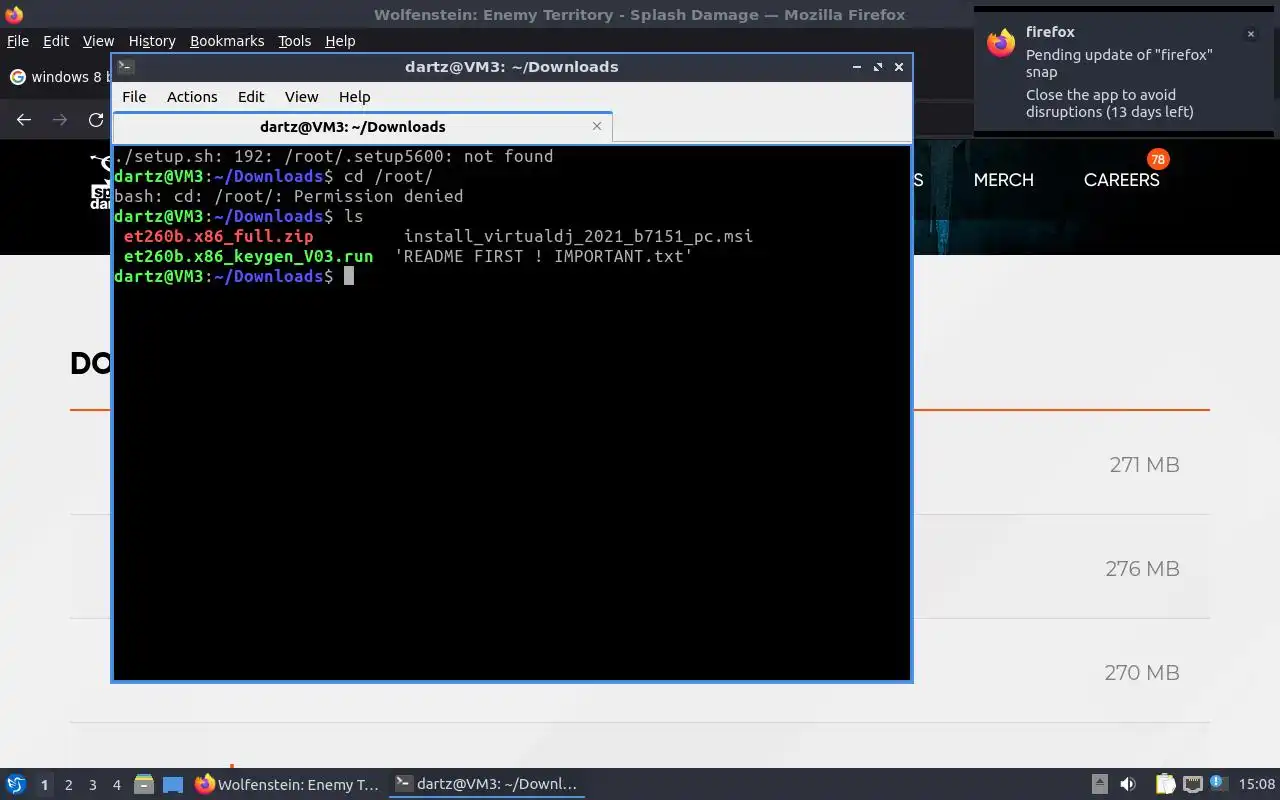This screenshot has height=800, width=1280.
Task: Click the taskbar clock showing 15:08
Action: (x=1257, y=785)
